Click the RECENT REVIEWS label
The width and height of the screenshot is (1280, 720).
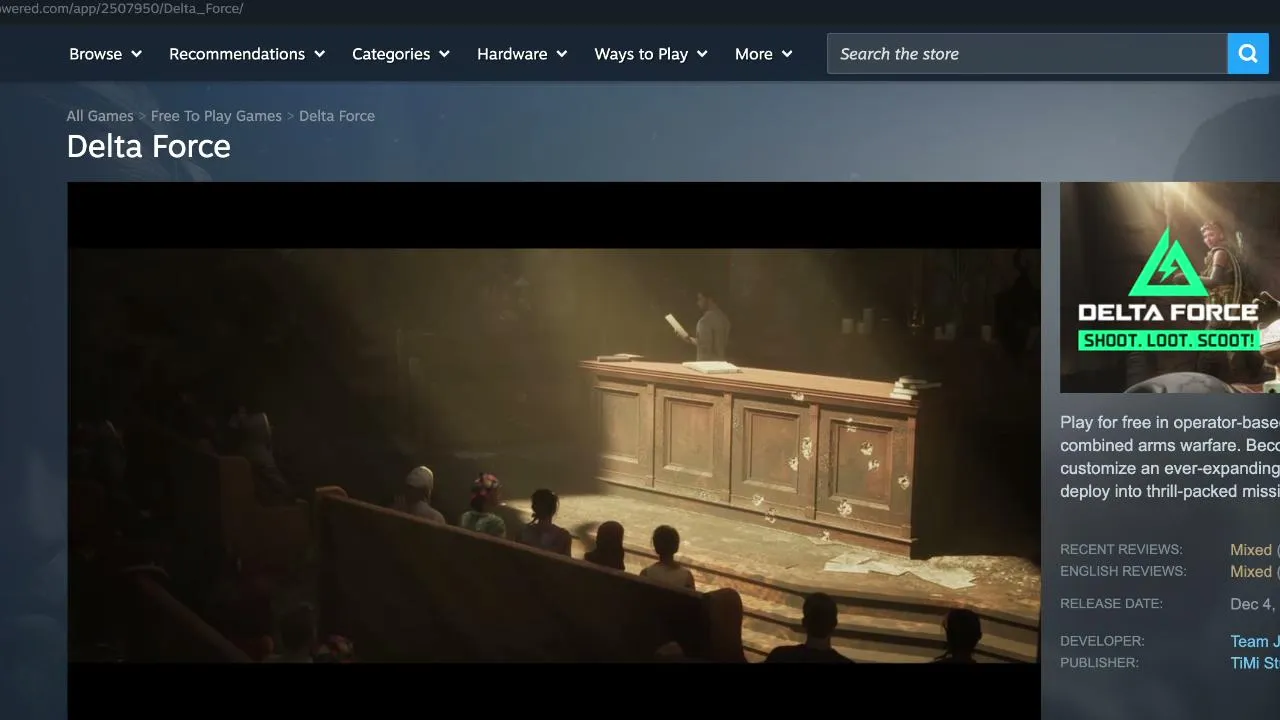tap(1121, 550)
